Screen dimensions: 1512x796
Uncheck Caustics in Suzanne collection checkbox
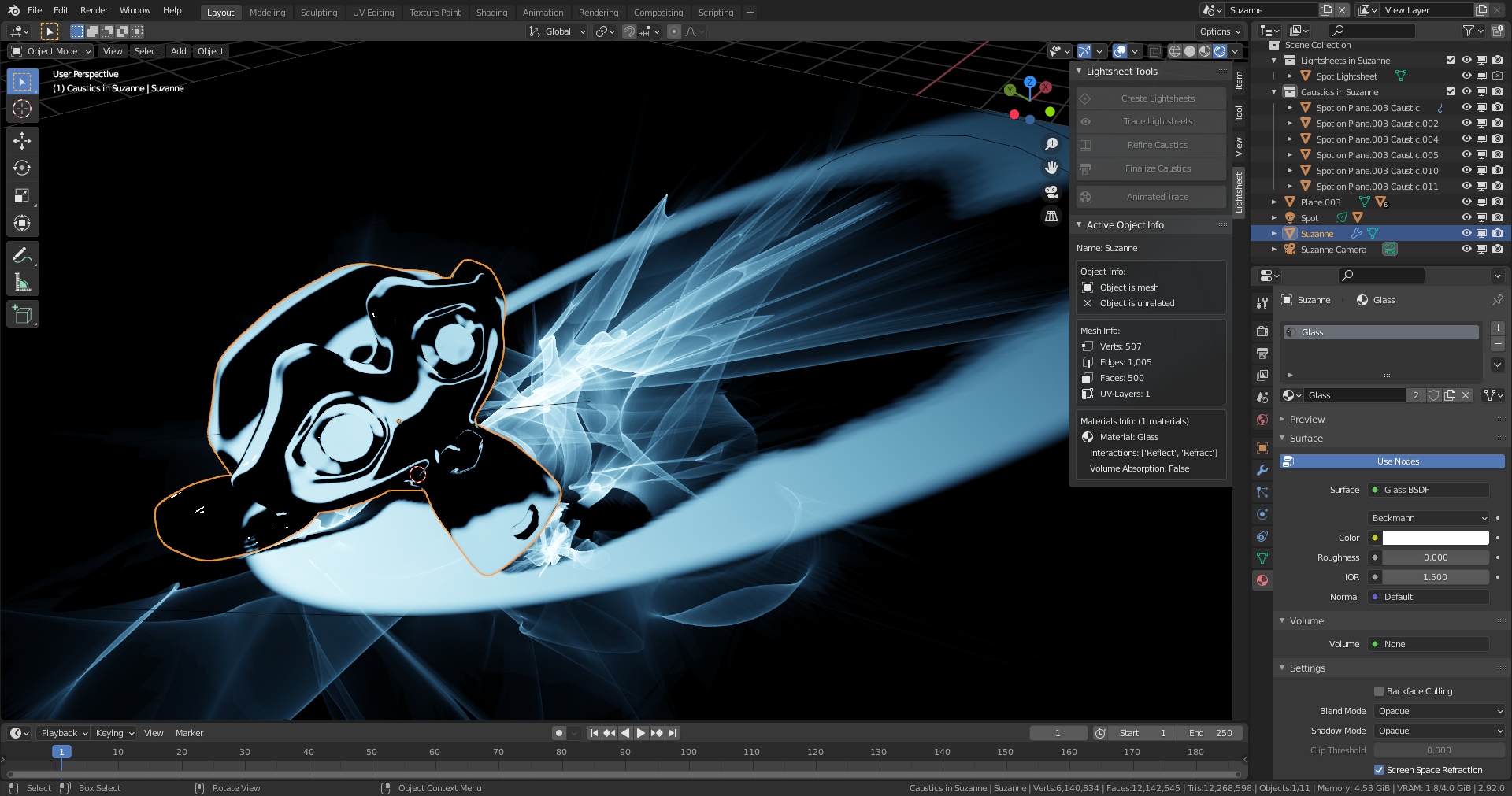(x=1451, y=92)
